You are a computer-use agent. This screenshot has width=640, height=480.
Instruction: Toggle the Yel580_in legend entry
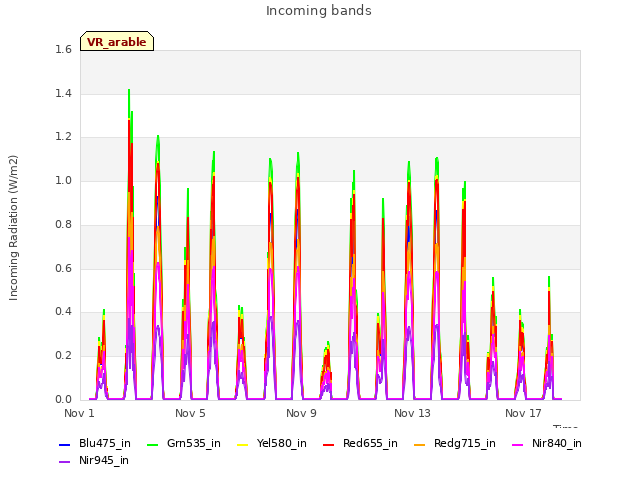(272, 443)
